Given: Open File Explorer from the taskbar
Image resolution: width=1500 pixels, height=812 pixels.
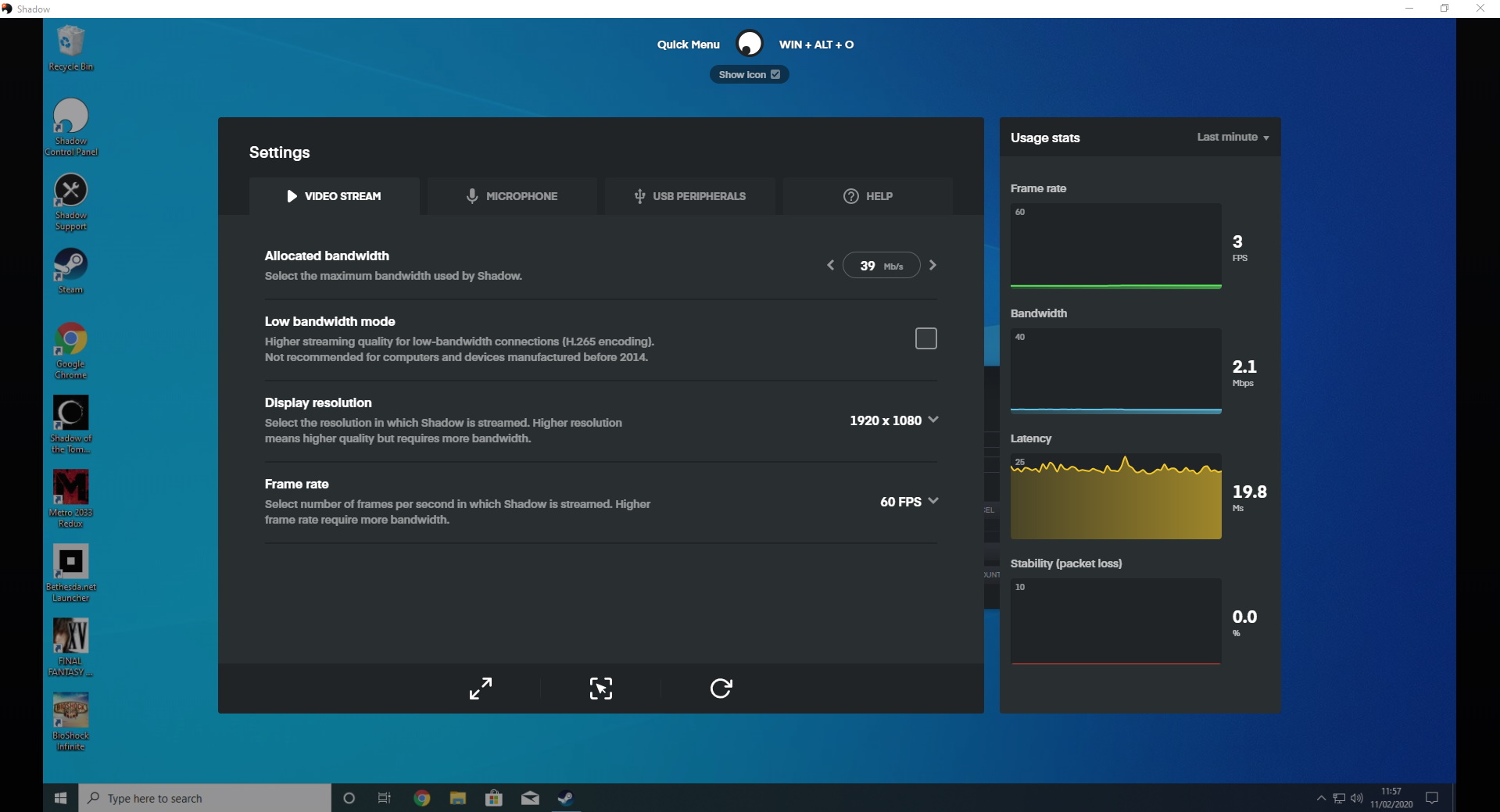Looking at the screenshot, I should 458,798.
